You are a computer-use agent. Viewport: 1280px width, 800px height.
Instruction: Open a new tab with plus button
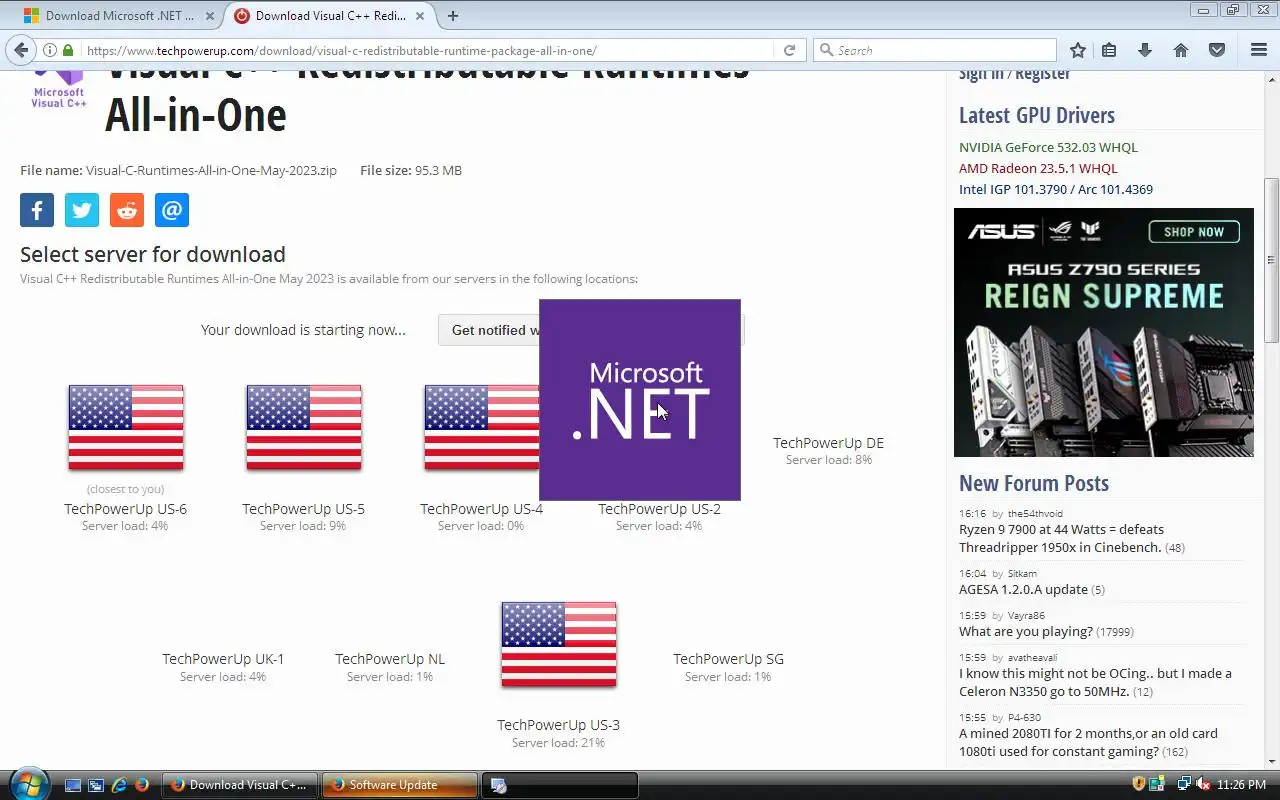point(453,15)
